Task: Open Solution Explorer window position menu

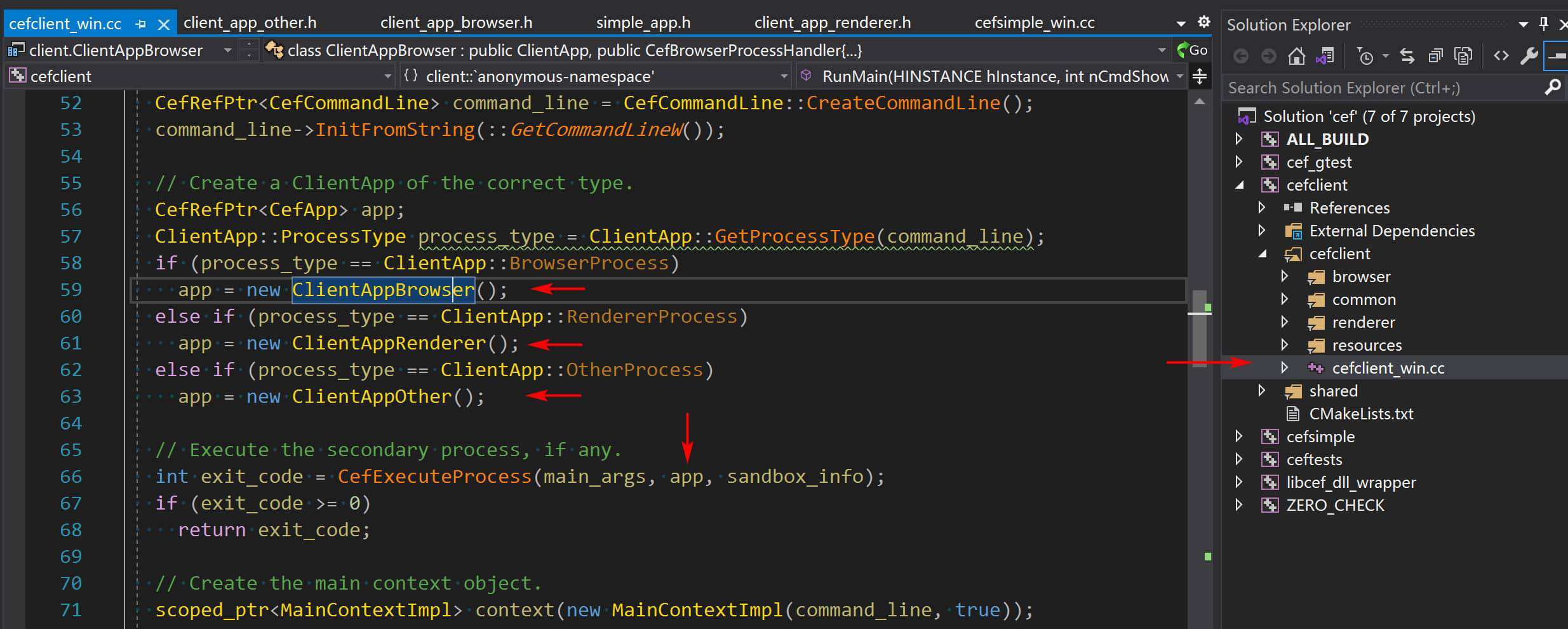Action: pyautogui.click(x=1524, y=25)
